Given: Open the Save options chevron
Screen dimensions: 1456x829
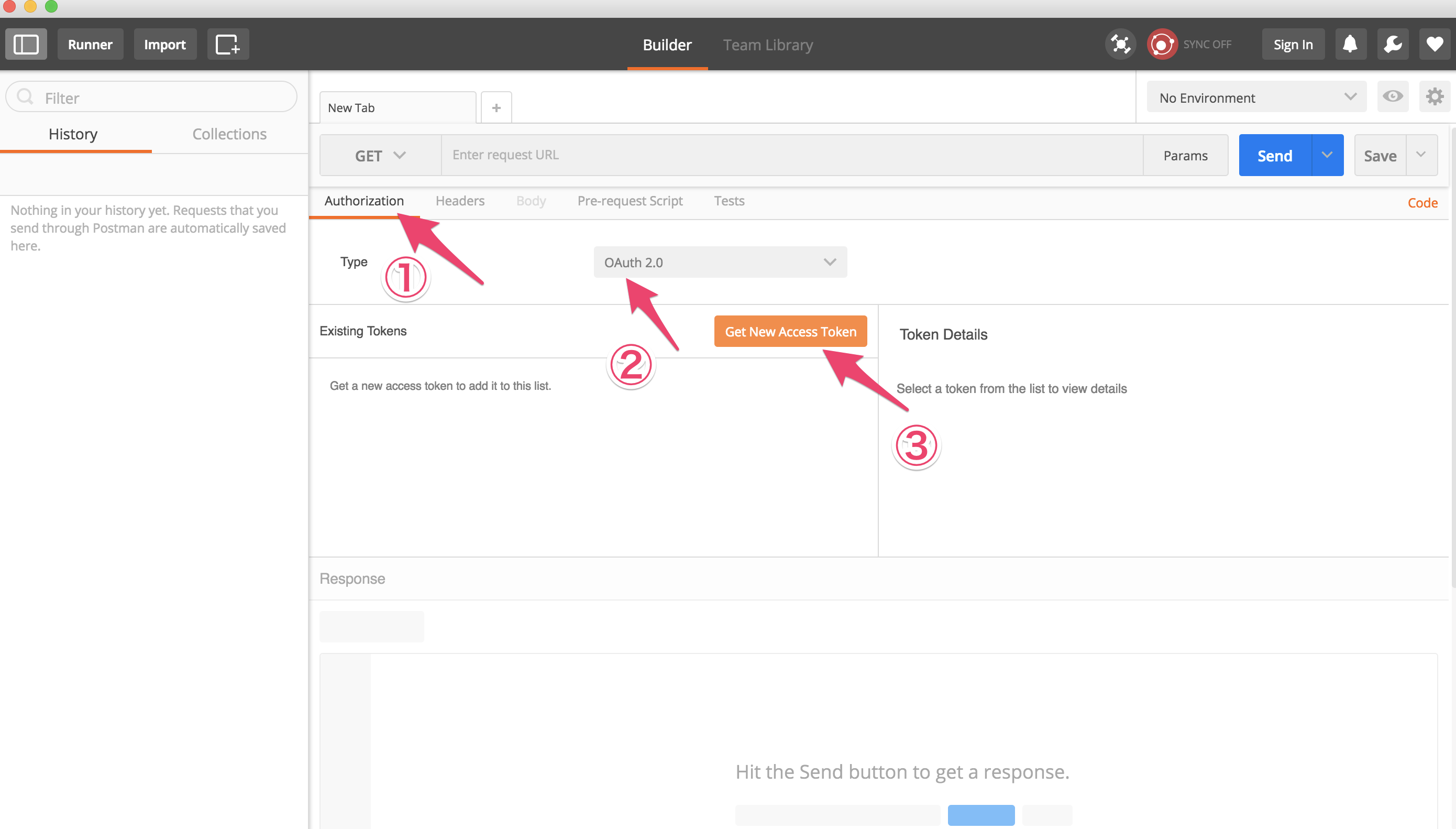Looking at the screenshot, I should point(1421,155).
